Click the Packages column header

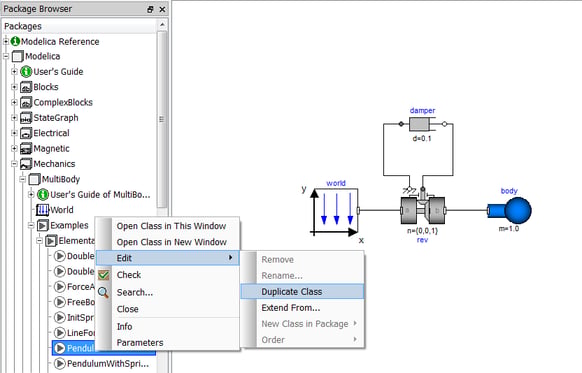pos(79,26)
